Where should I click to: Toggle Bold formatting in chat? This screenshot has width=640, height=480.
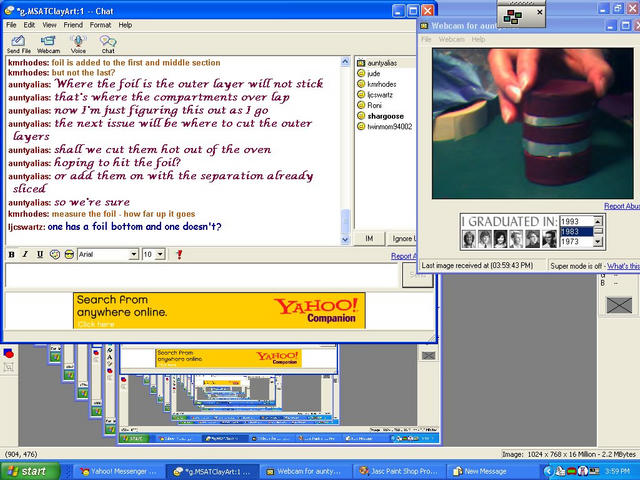11,254
